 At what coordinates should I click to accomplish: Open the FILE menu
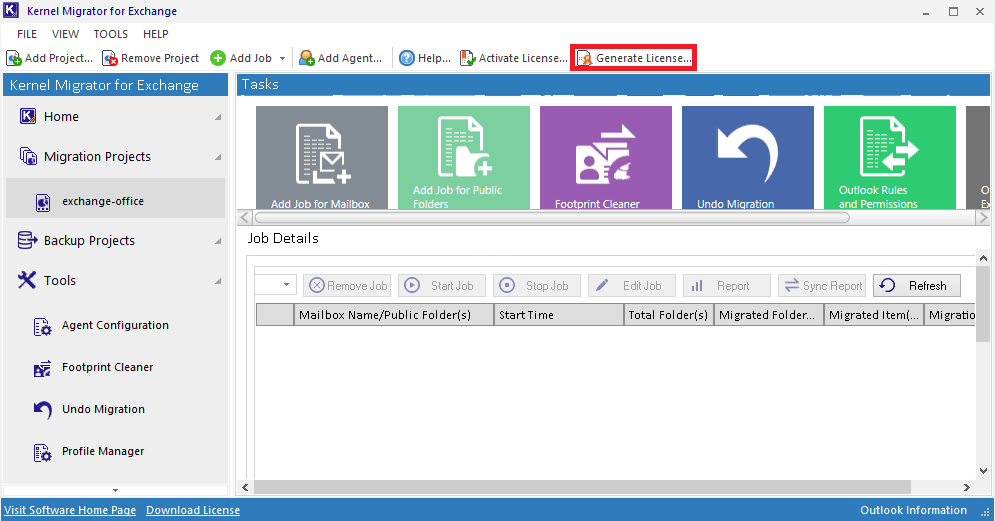coord(27,34)
